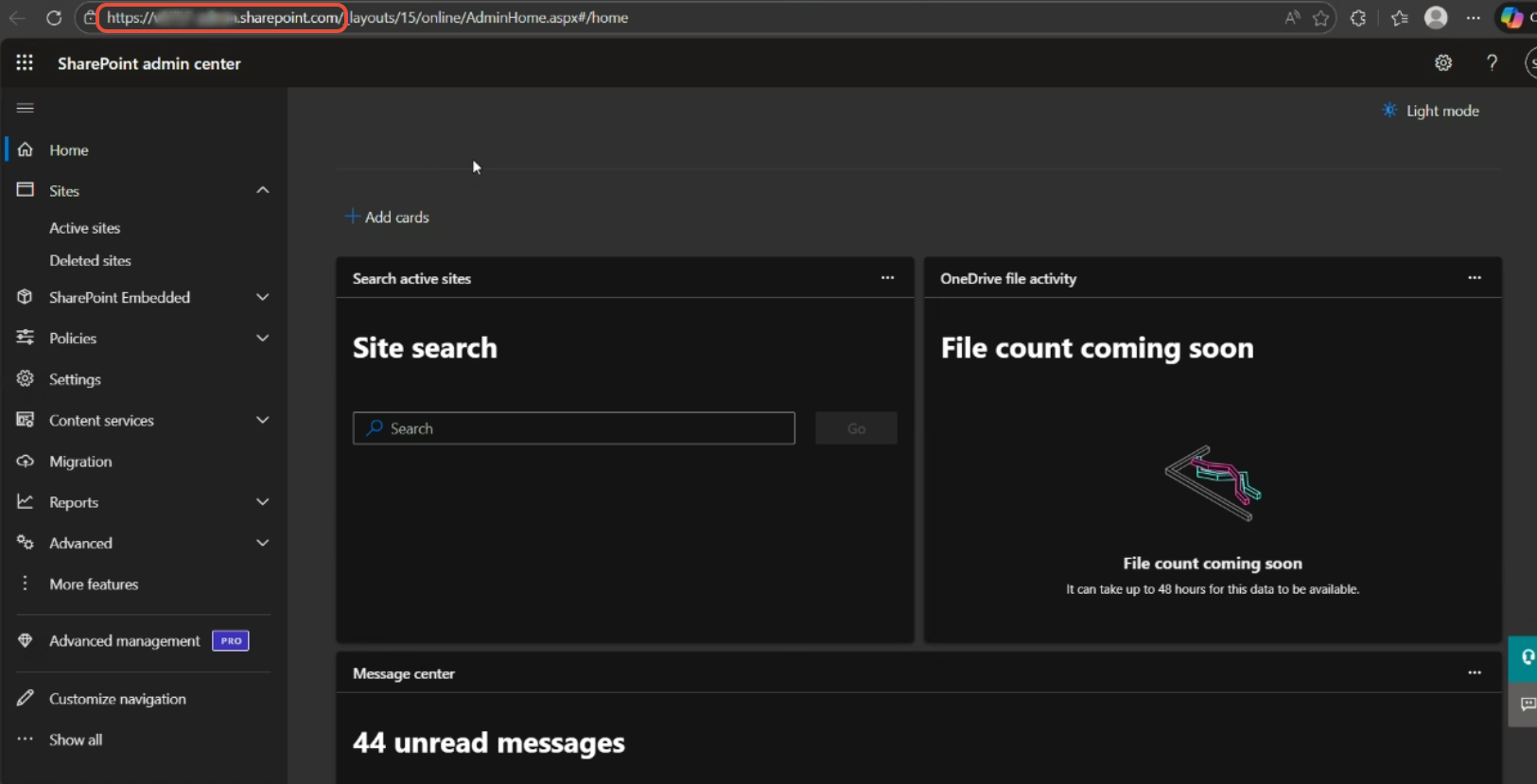Click the browser favorites star icon
1537x784 pixels.
pyautogui.click(x=1321, y=18)
